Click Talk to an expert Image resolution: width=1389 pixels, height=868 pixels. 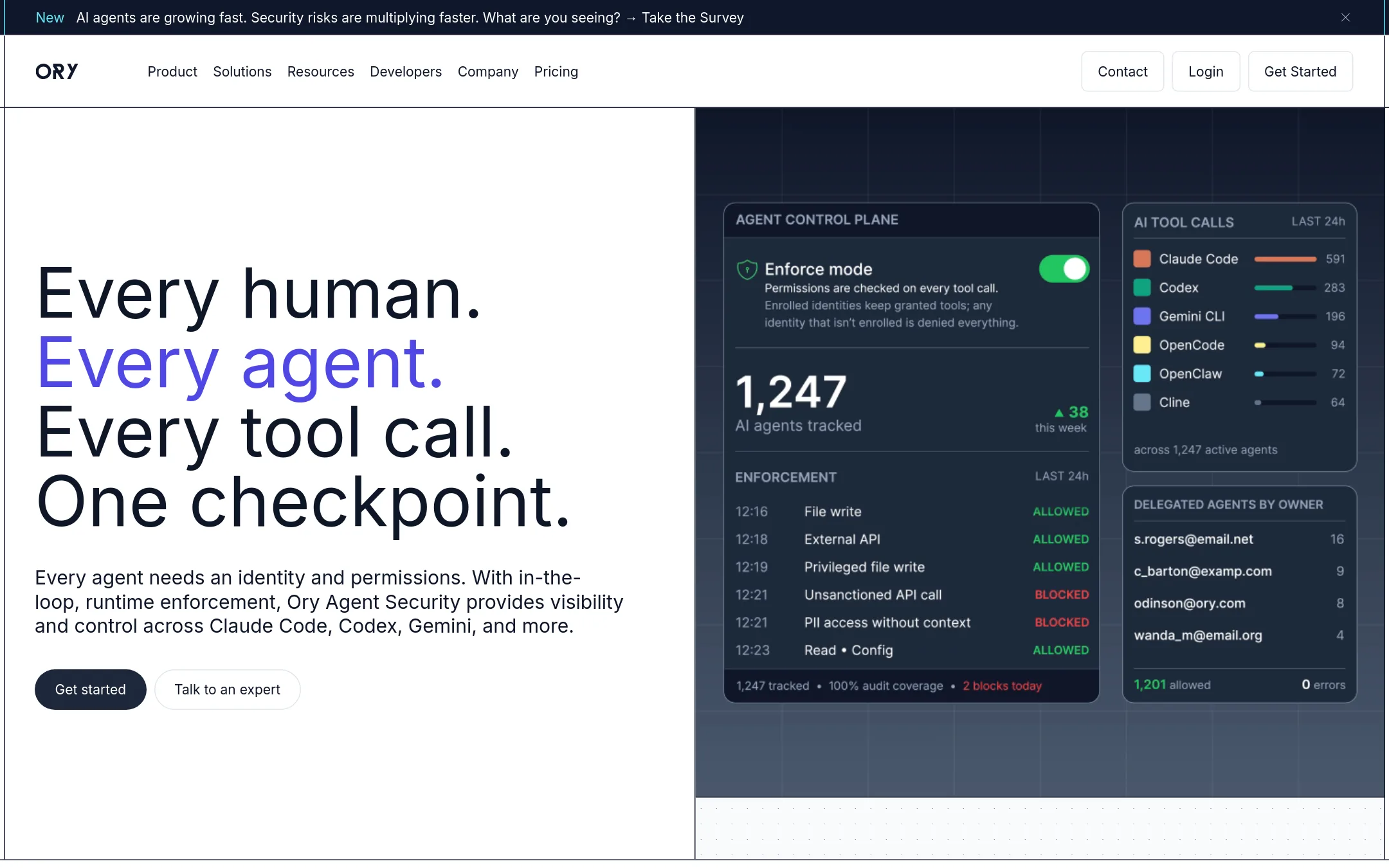(228, 689)
